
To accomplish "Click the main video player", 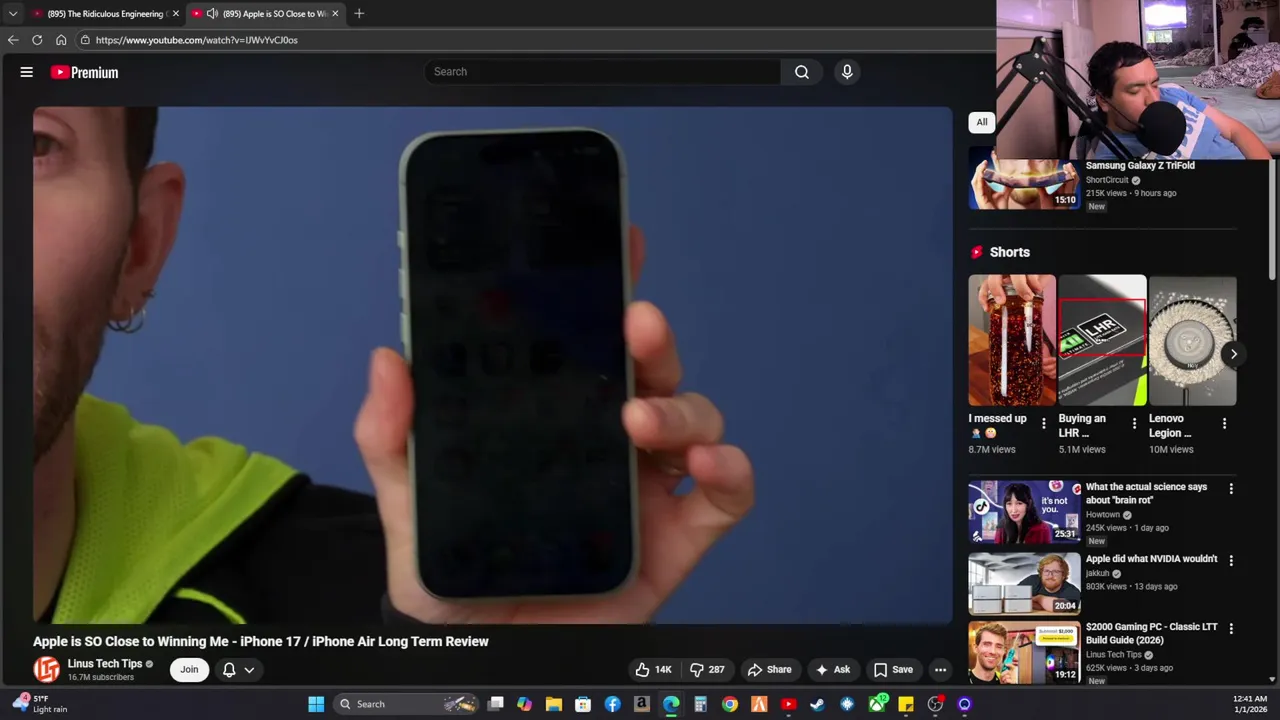I will pyautogui.click(x=492, y=365).
